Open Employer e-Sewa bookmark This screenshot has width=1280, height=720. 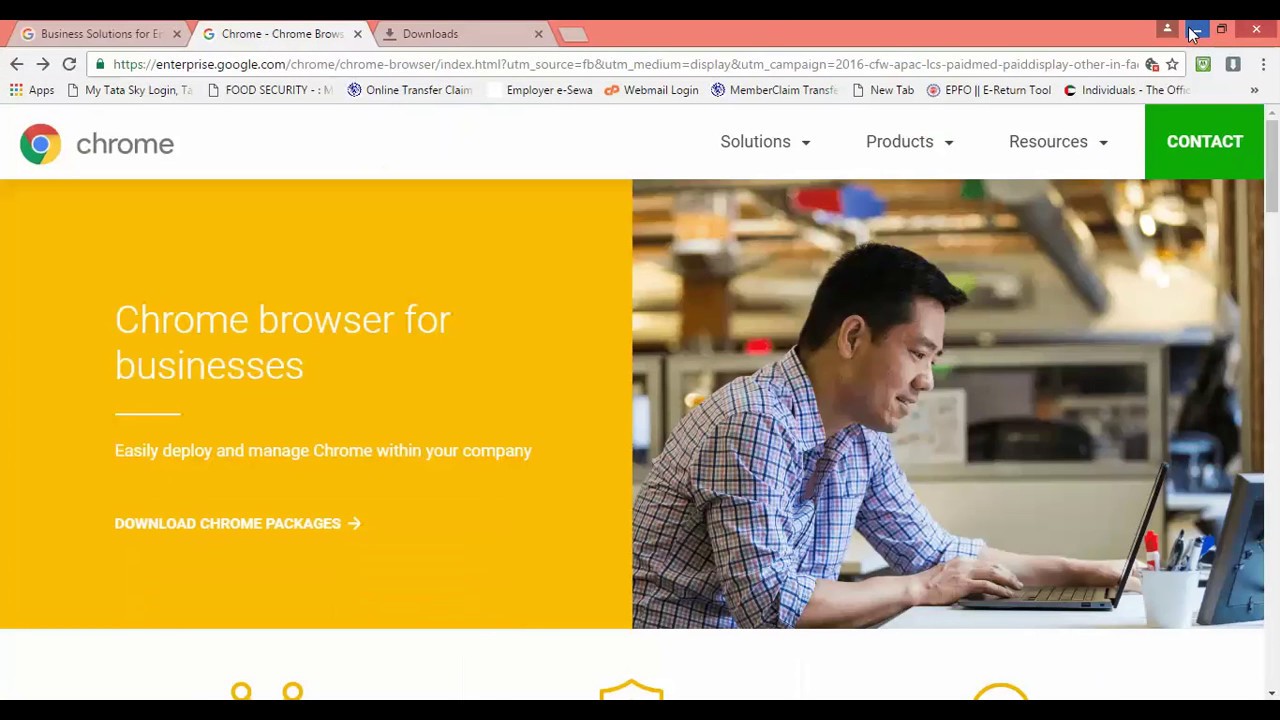pyautogui.click(x=539, y=90)
